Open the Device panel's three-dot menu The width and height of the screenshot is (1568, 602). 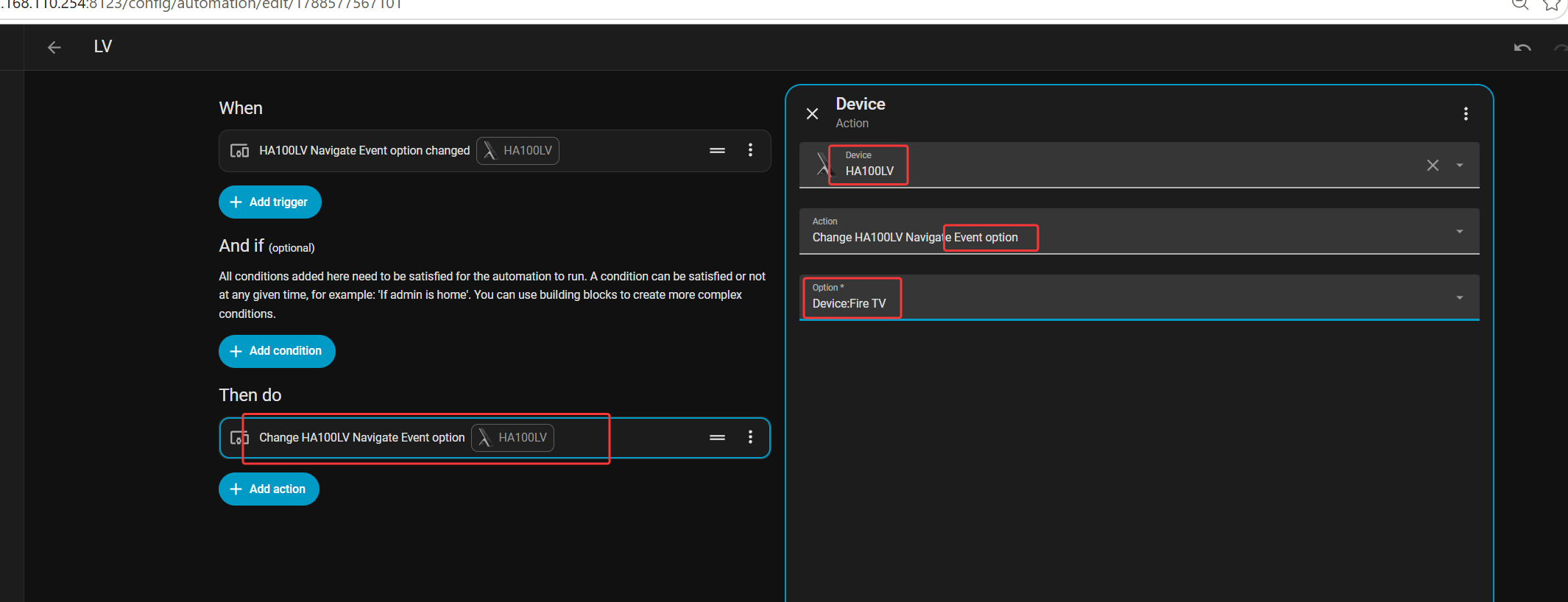pos(1466,113)
